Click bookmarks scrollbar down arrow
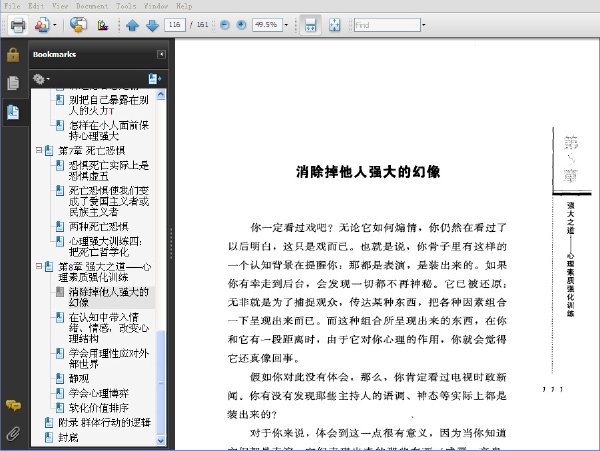This screenshot has width=600, height=451. click(161, 441)
